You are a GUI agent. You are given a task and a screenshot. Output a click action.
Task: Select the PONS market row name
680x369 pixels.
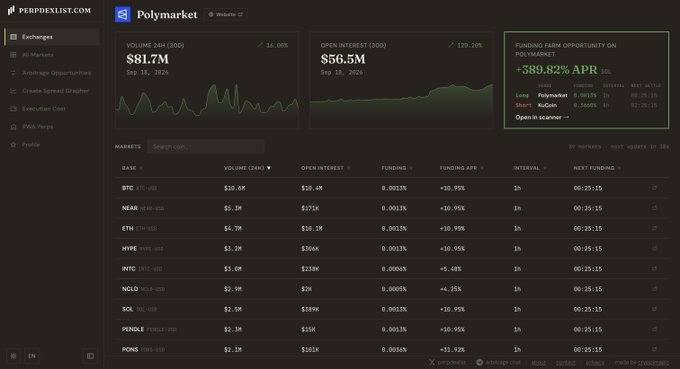point(130,349)
